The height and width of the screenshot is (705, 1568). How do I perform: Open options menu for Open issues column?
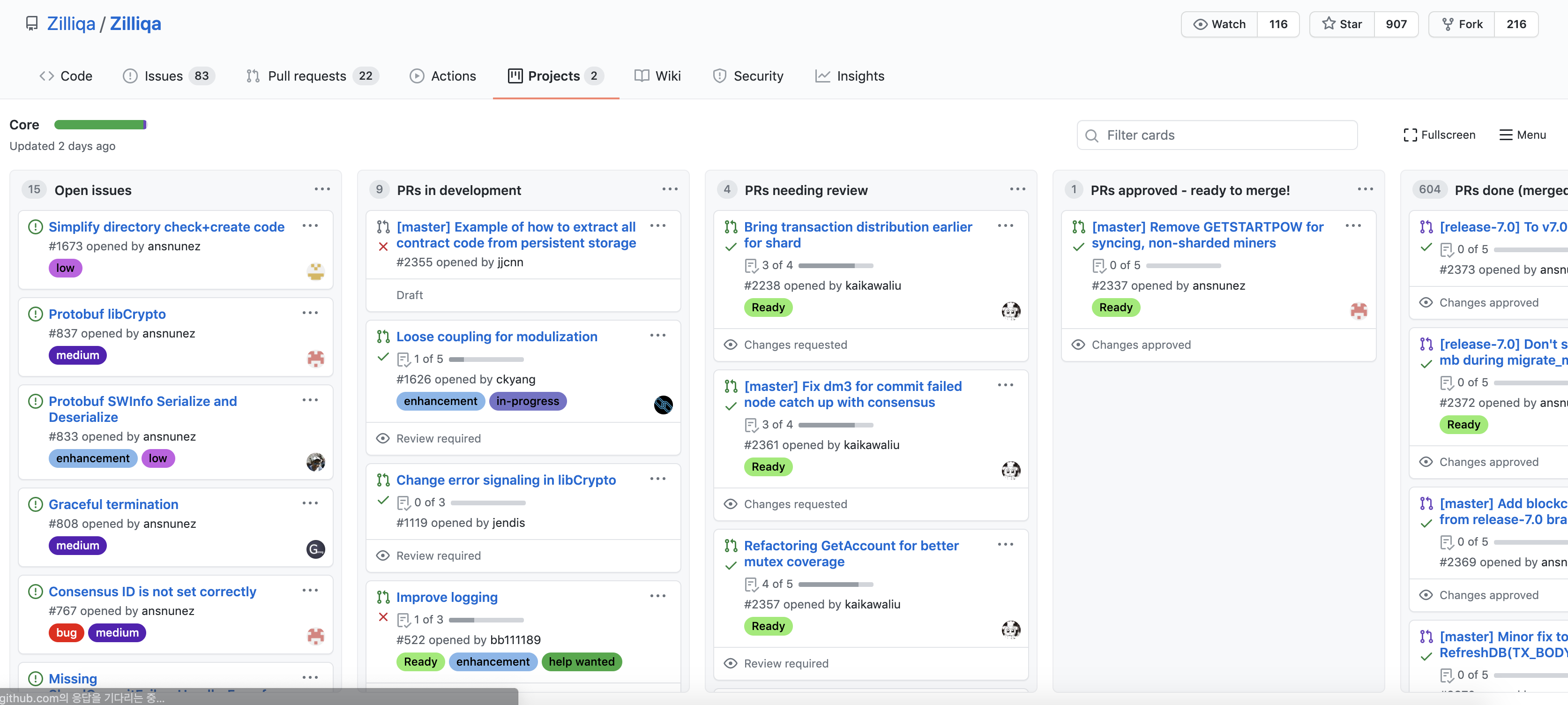[322, 189]
